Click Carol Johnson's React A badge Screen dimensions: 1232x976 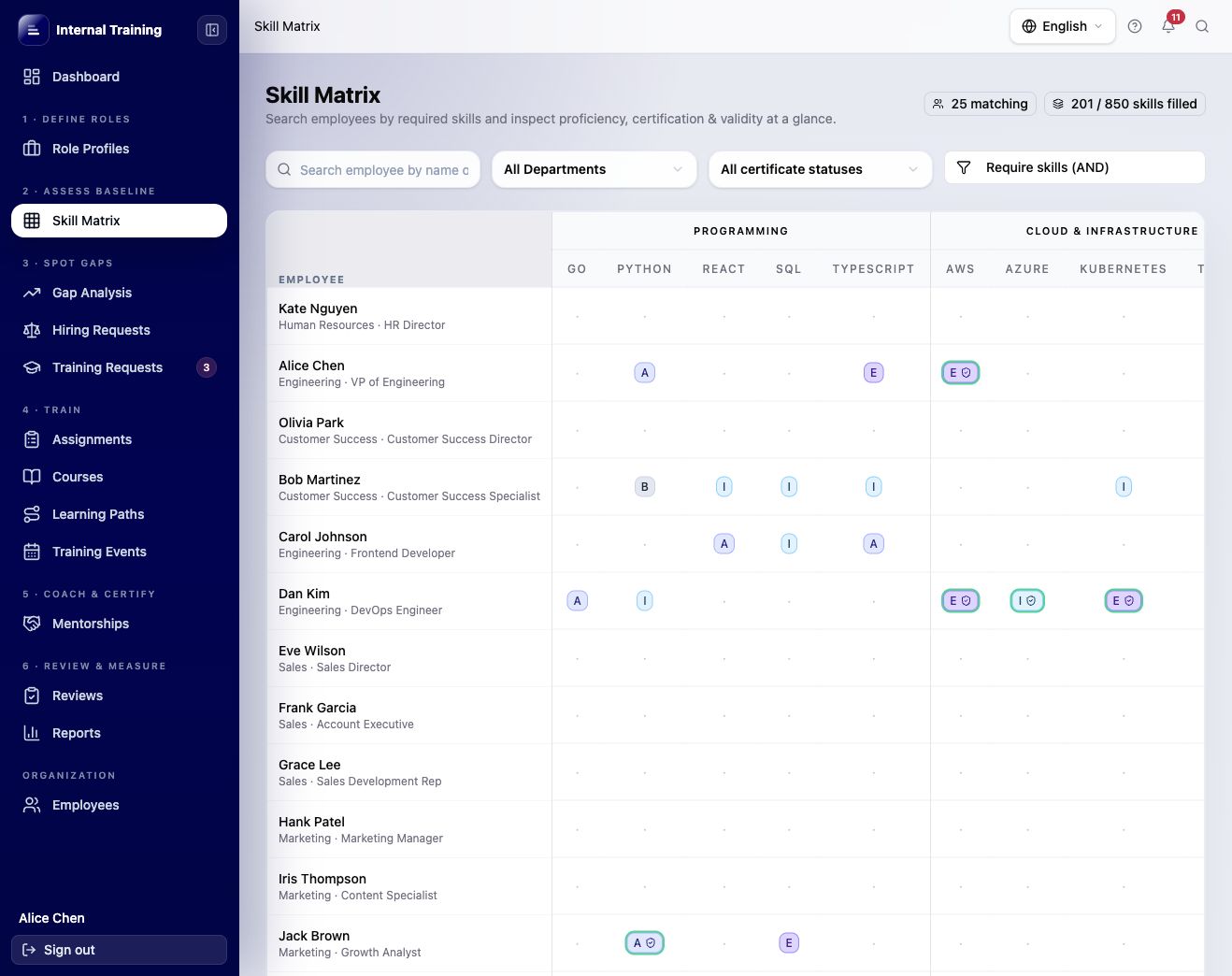[724, 544]
